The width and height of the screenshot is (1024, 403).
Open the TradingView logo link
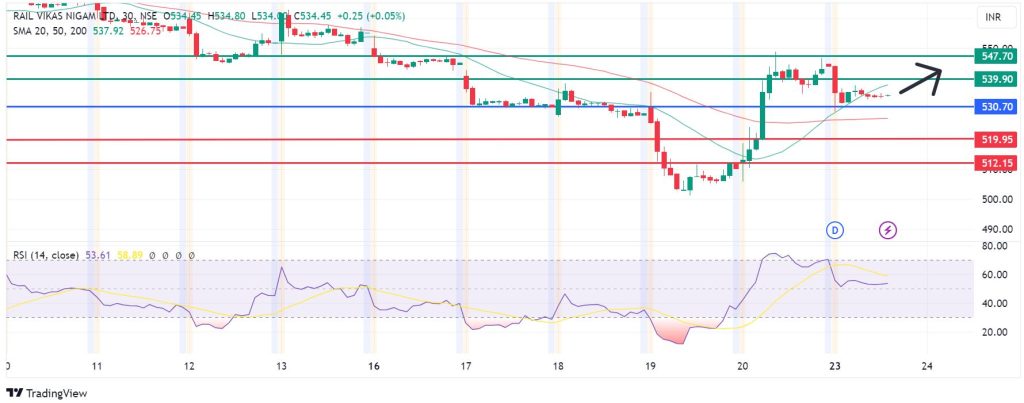pos(46,393)
